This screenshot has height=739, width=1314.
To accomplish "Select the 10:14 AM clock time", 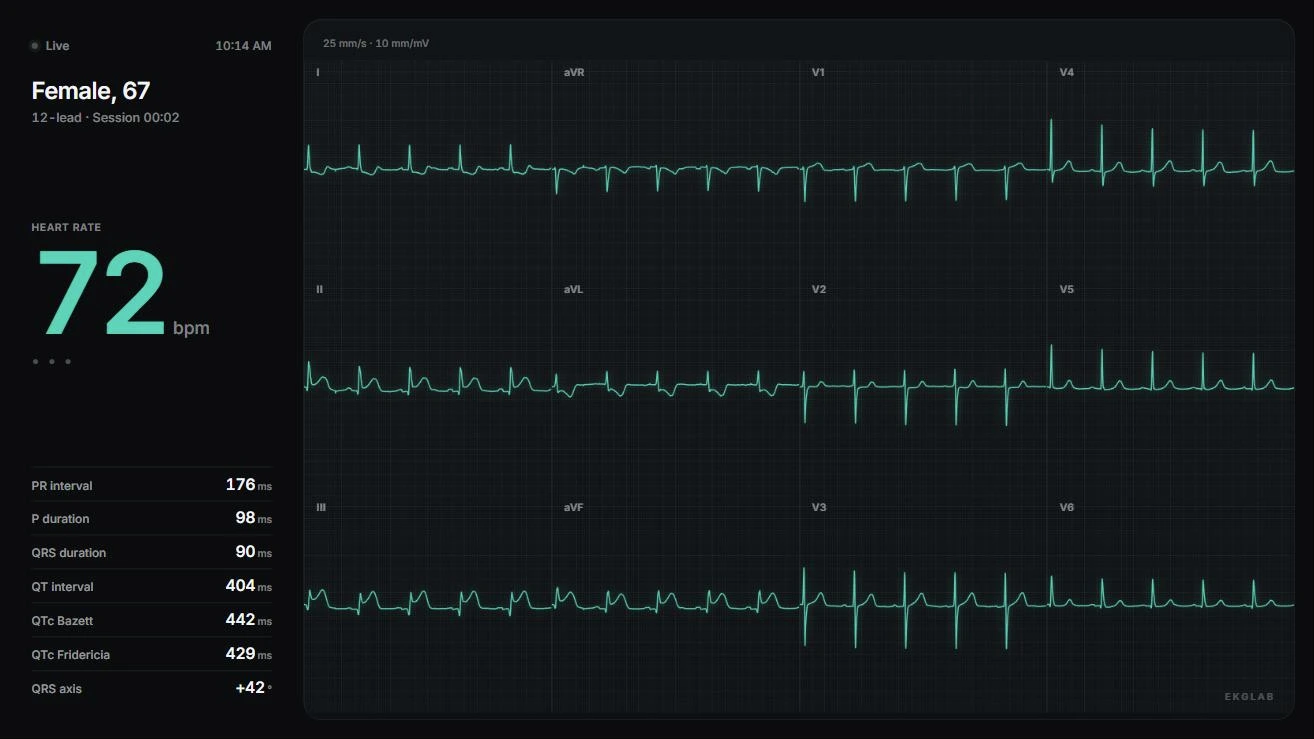I will pos(243,46).
